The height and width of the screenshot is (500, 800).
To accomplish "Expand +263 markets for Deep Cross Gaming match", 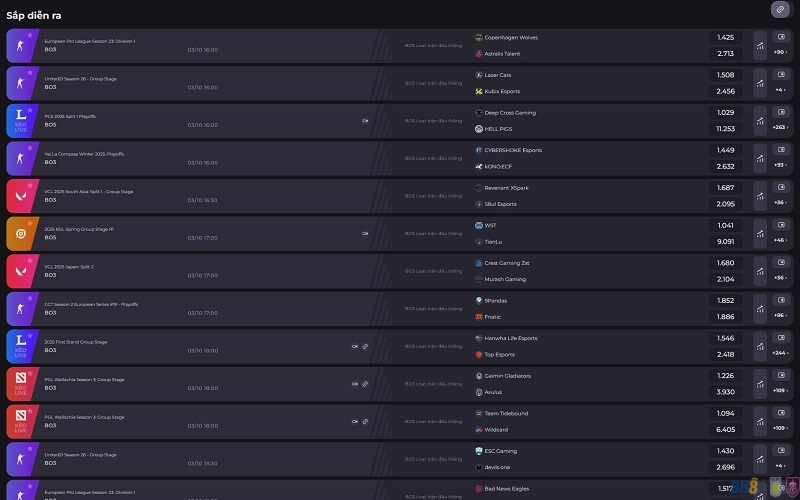I will click(x=780, y=128).
